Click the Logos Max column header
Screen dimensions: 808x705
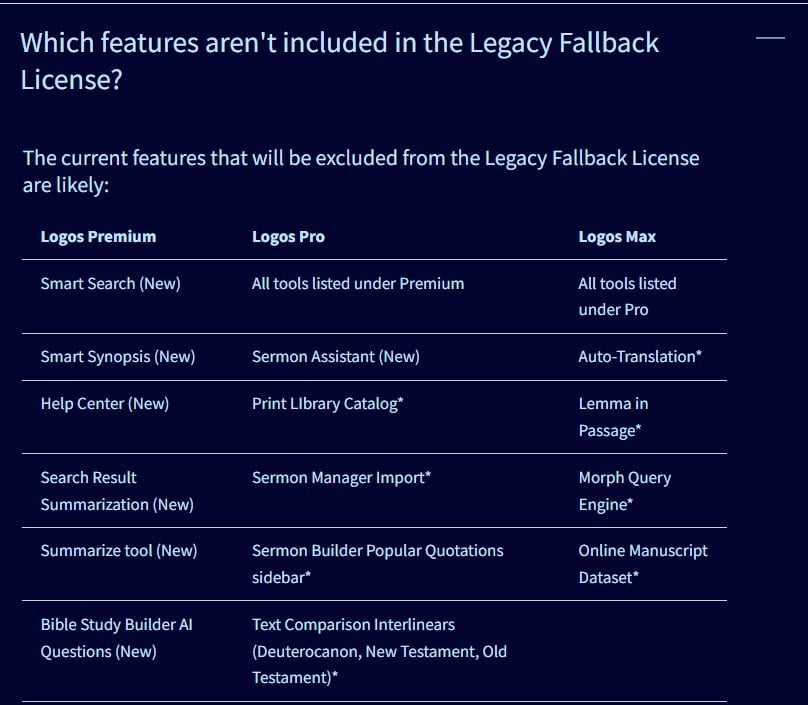point(617,237)
